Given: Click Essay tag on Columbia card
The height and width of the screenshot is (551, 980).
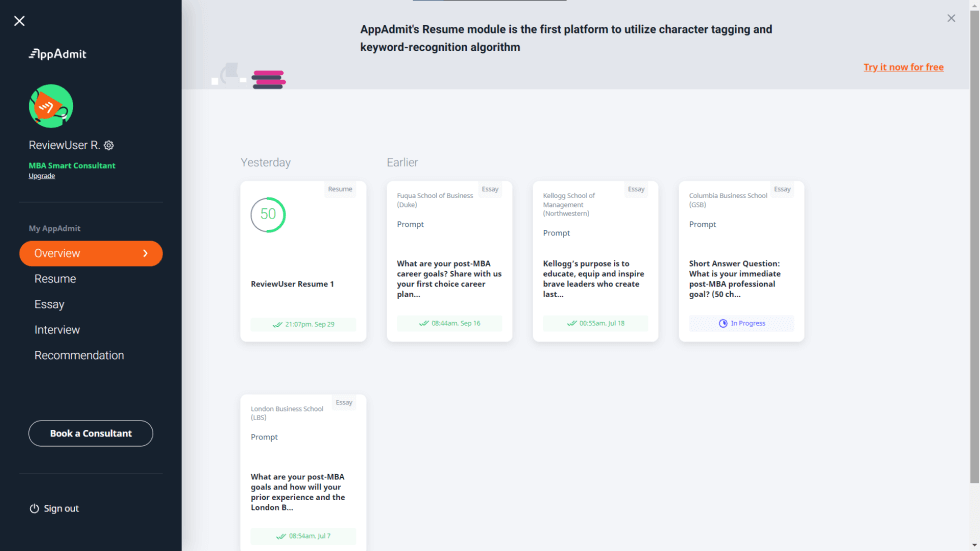Looking at the screenshot, I should [x=782, y=189].
